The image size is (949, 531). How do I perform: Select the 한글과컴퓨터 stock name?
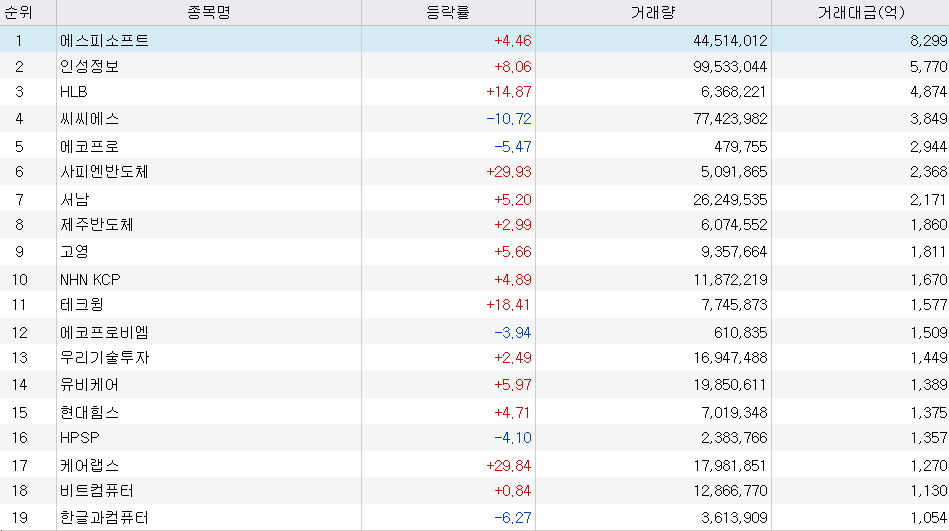104,518
